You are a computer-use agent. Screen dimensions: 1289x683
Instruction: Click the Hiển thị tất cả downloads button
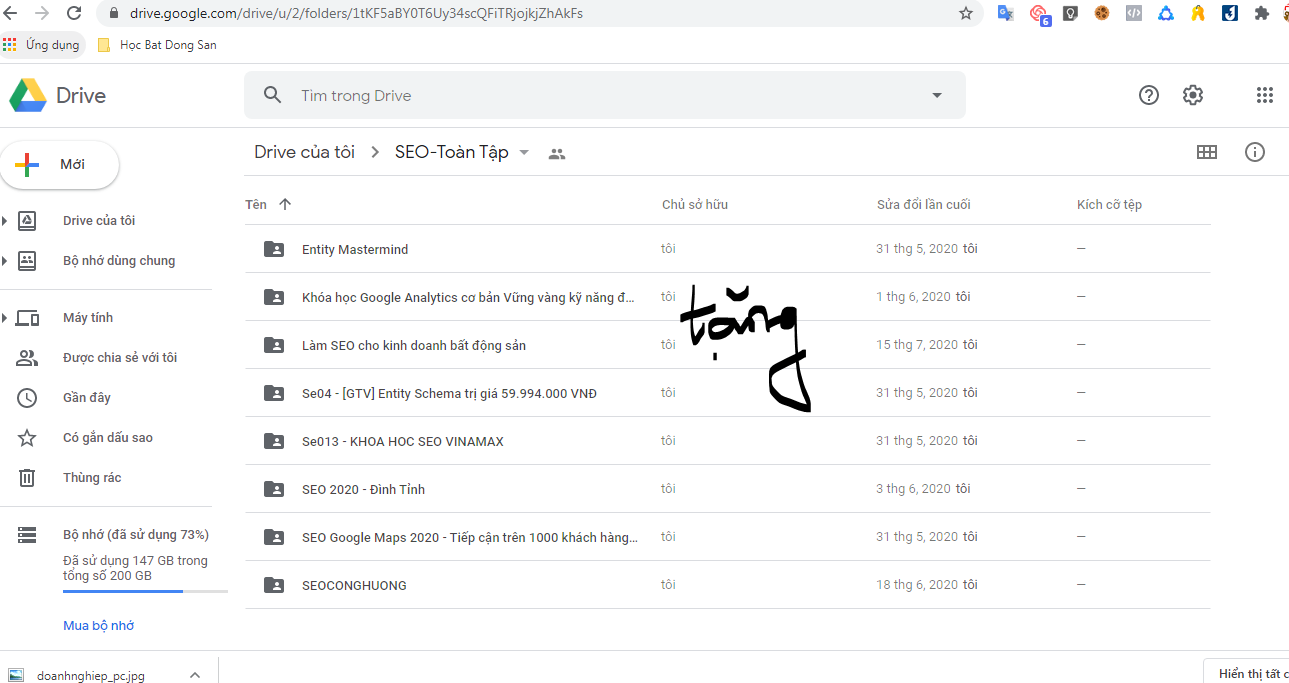point(1247,673)
